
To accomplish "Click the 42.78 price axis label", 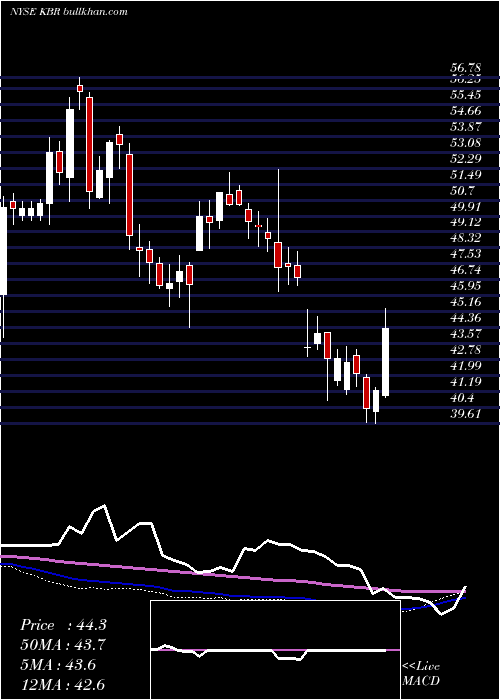I will click(x=465, y=350).
